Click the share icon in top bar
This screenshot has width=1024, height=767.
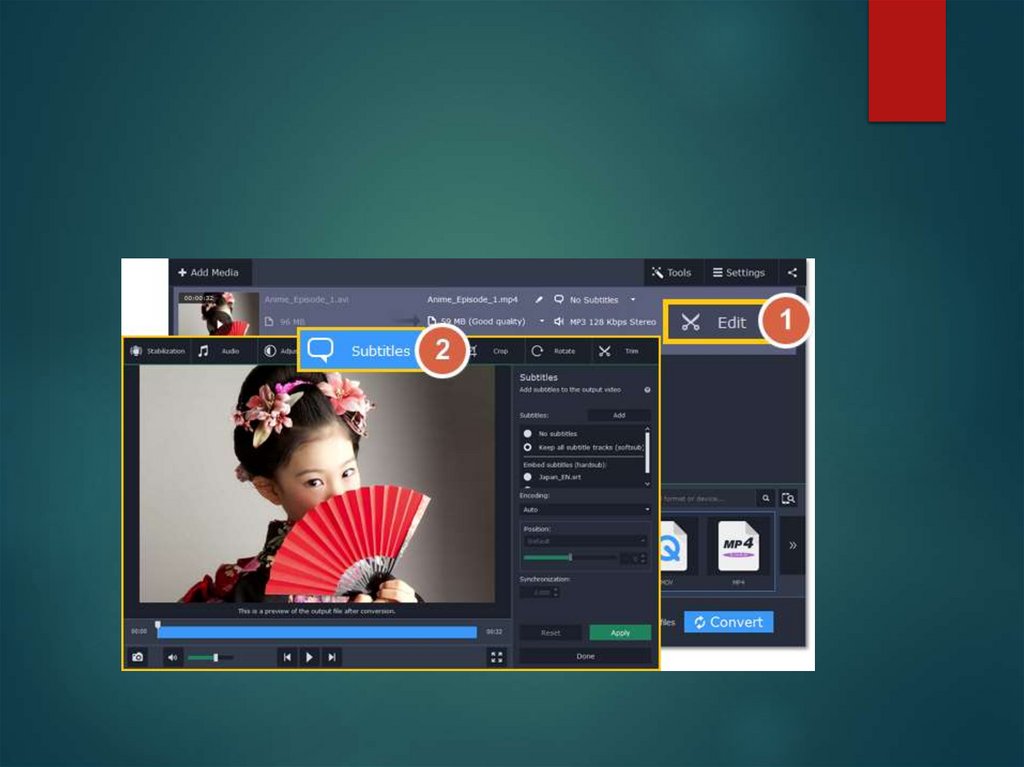(x=792, y=272)
